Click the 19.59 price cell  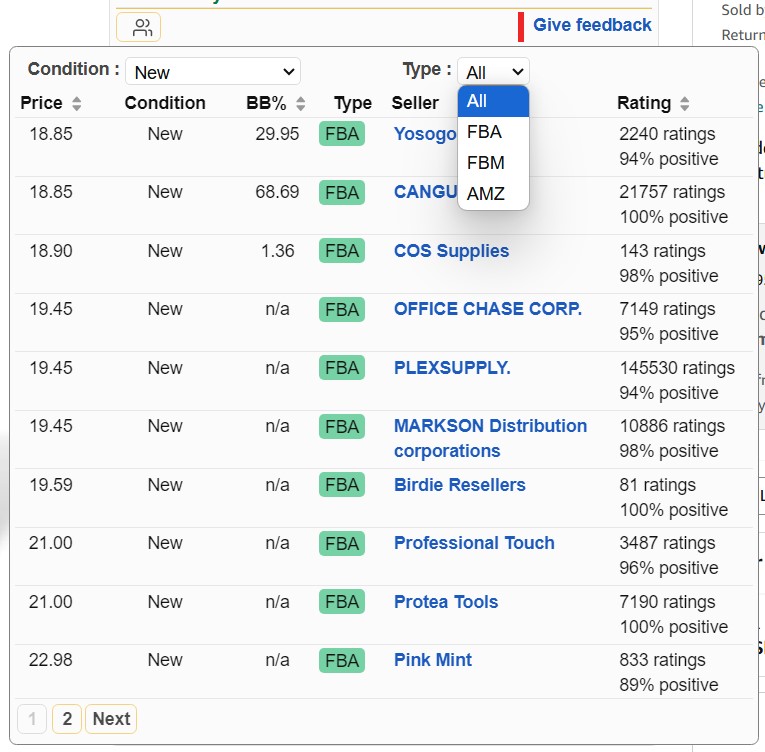pos(51,485)
